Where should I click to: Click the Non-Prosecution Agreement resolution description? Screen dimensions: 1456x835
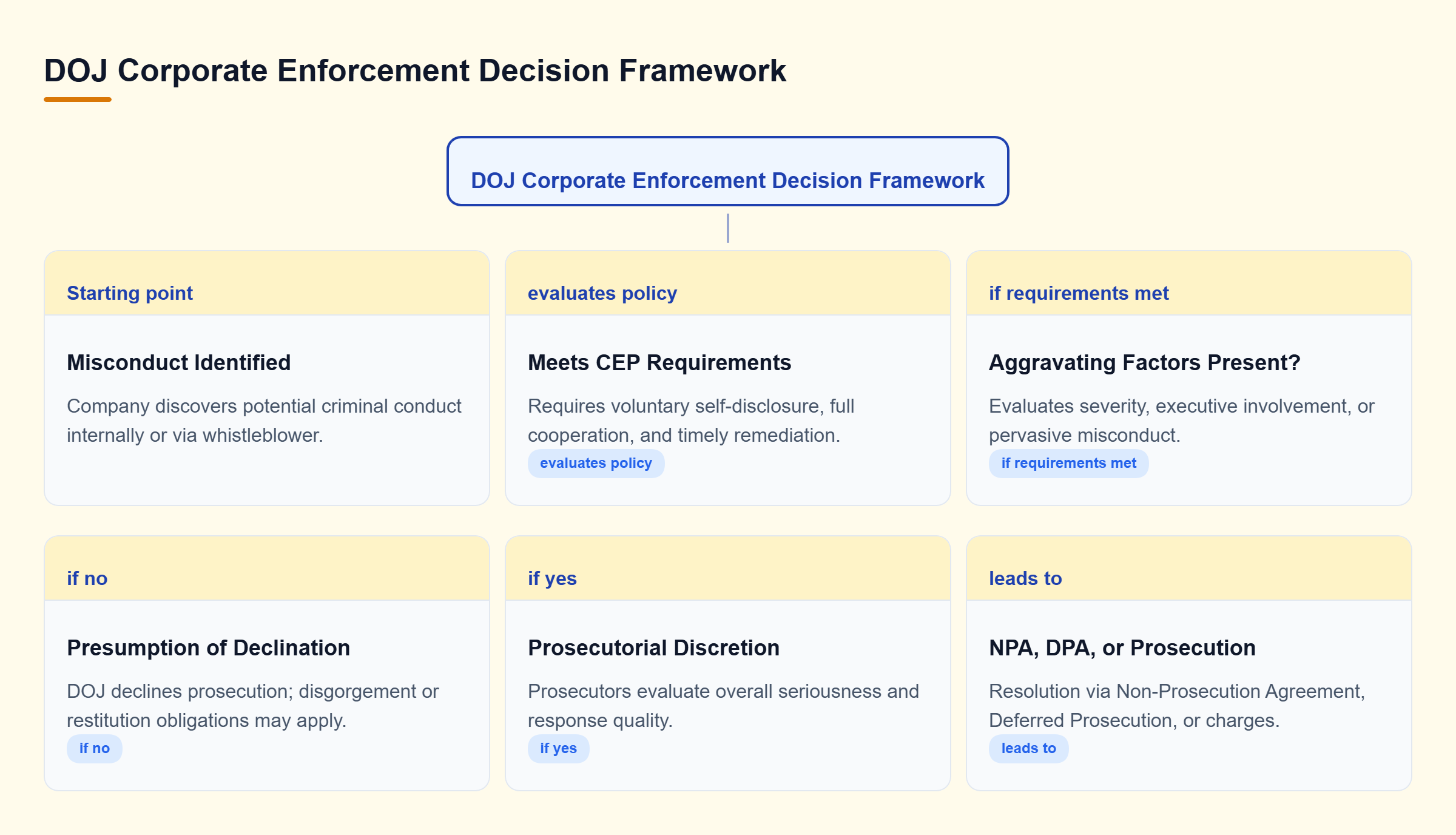(x=1177, y=706)
